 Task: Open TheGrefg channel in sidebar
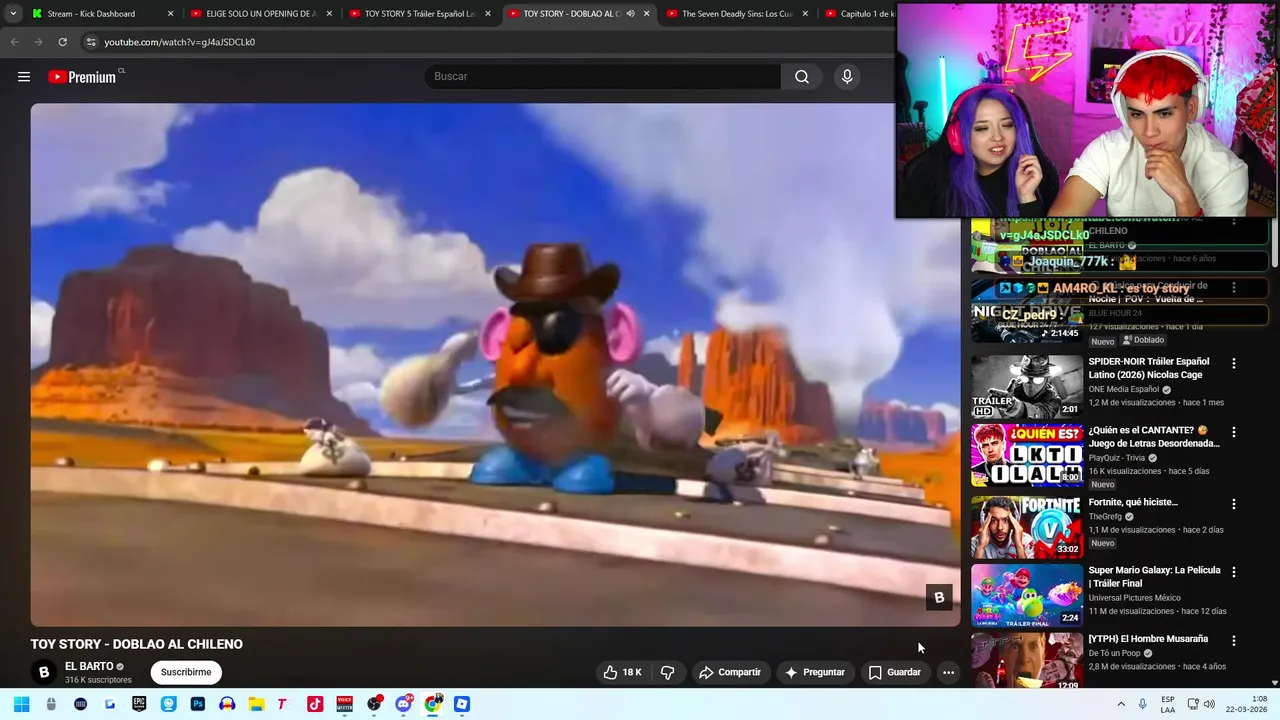[1105, 517]
